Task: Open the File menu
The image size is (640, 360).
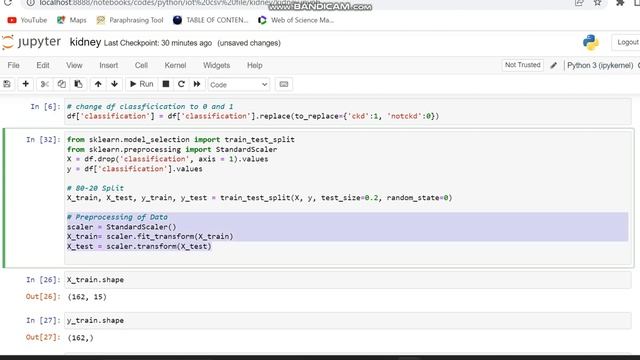Action: click(13, 65)
